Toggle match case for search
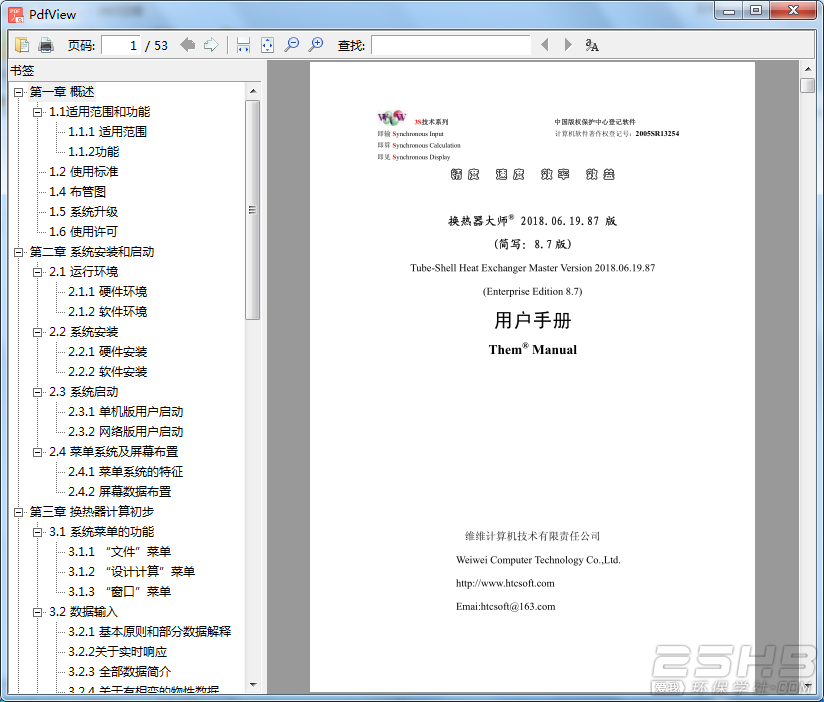This screenshot has width=824, height=702. coord(592,45)
